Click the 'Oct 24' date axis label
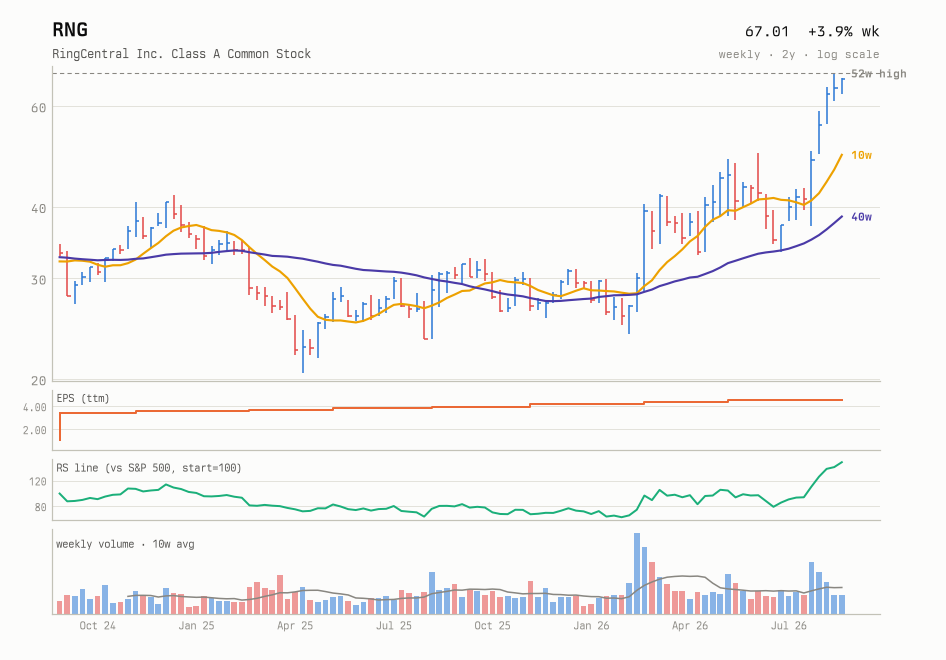946x660 pixels. point(97,626)
